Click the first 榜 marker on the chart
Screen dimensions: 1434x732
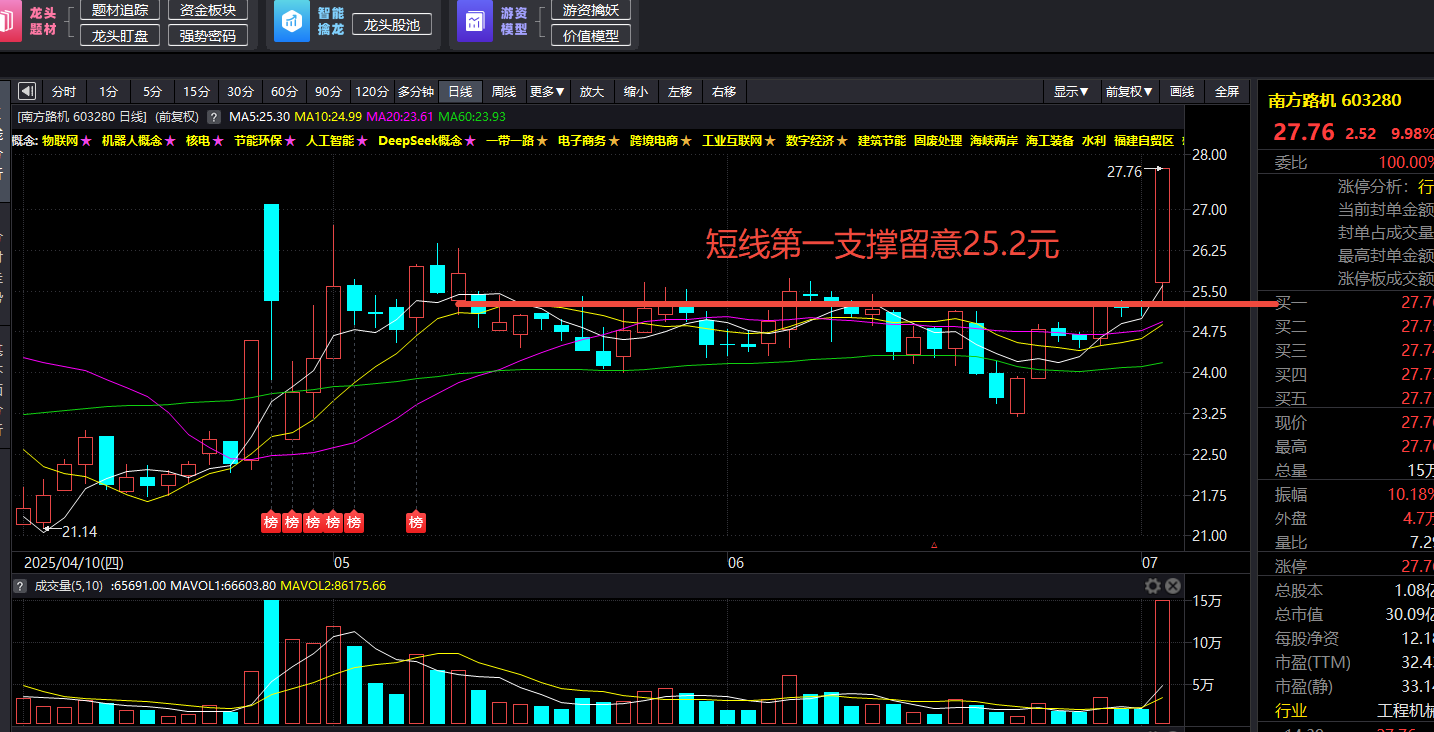271,522
